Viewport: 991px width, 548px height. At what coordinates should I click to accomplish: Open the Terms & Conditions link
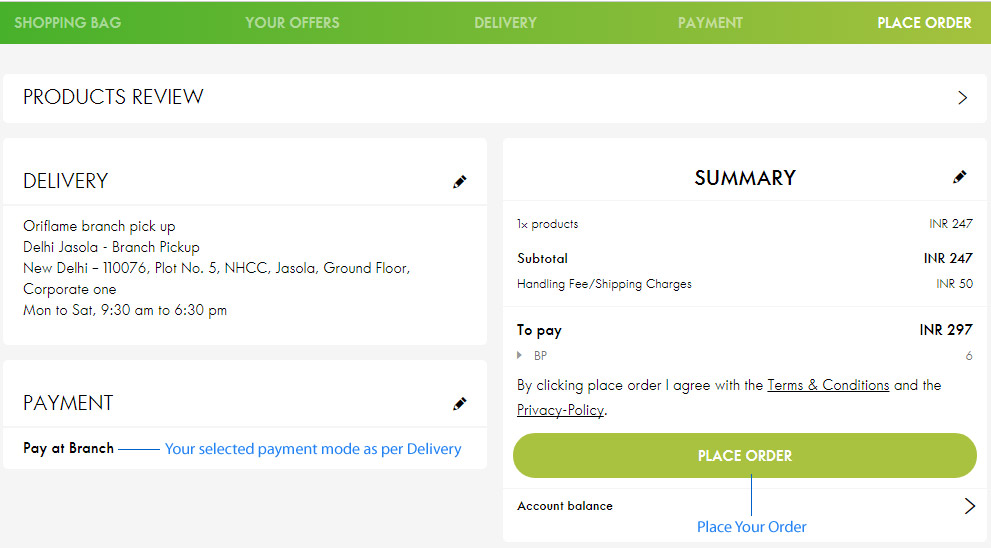pos(828,385)
